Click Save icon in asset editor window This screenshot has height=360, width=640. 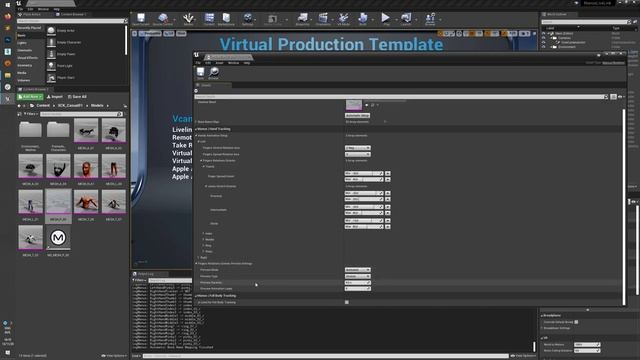200,73
